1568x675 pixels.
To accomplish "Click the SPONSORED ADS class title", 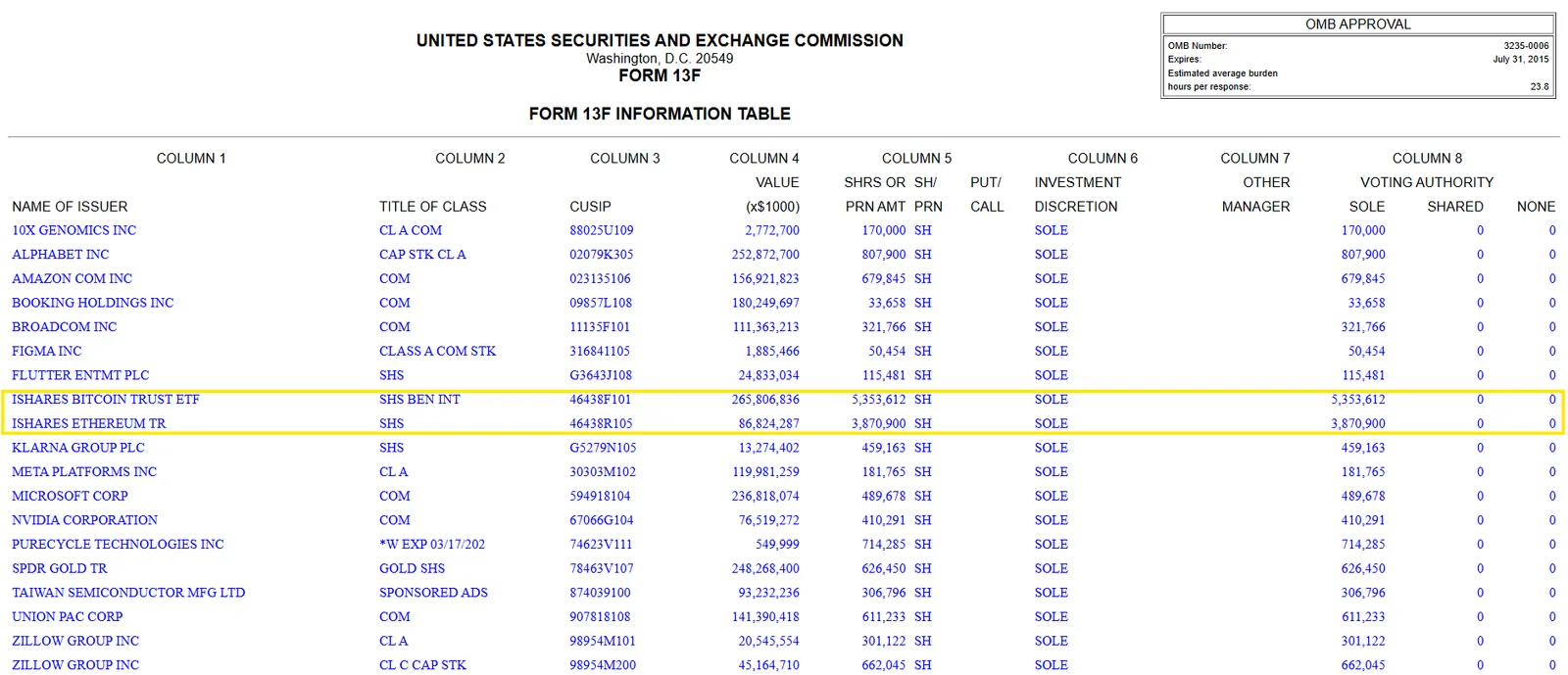I will 433,593.
